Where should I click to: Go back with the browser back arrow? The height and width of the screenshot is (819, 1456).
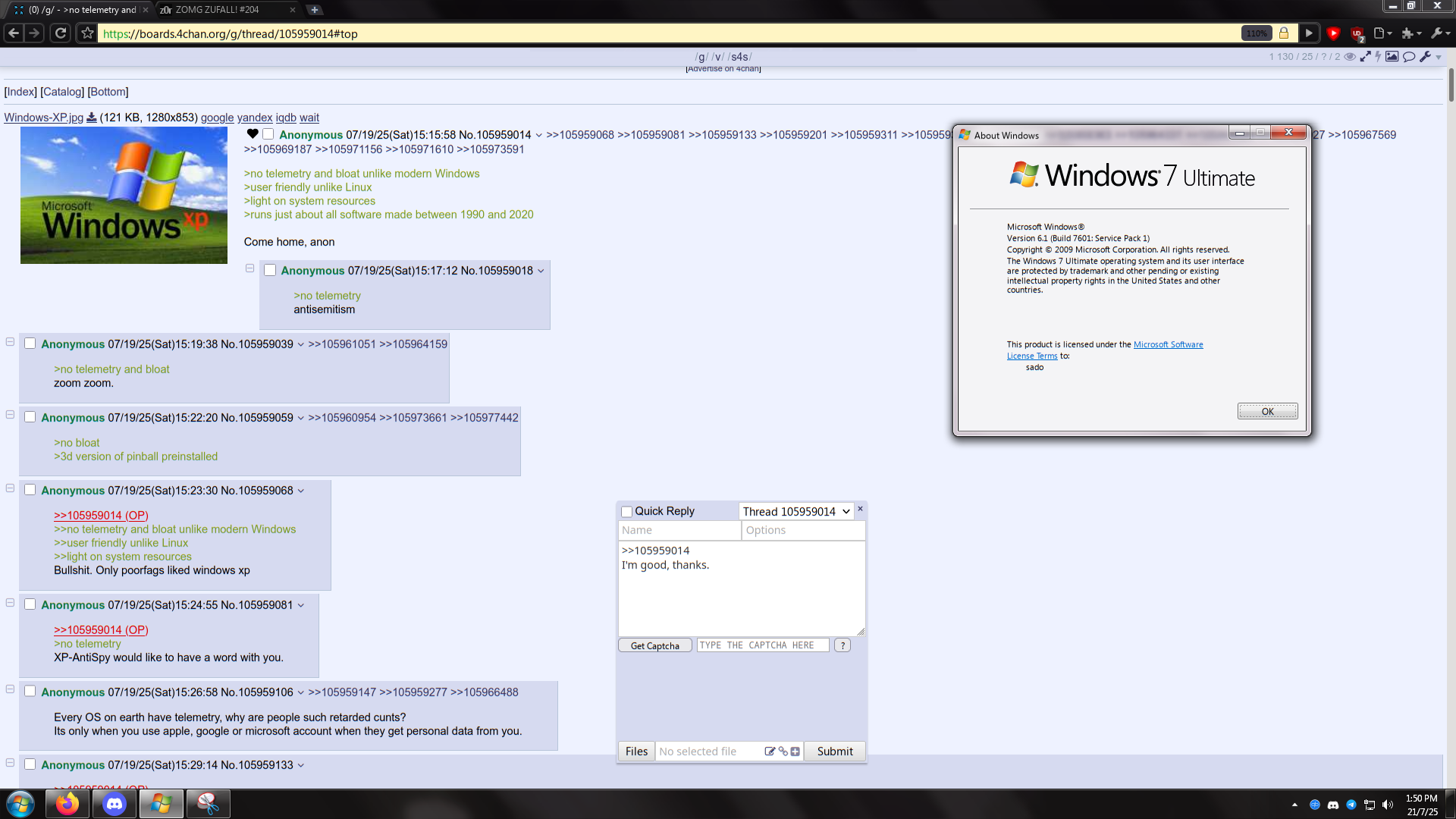pos(14,33)
